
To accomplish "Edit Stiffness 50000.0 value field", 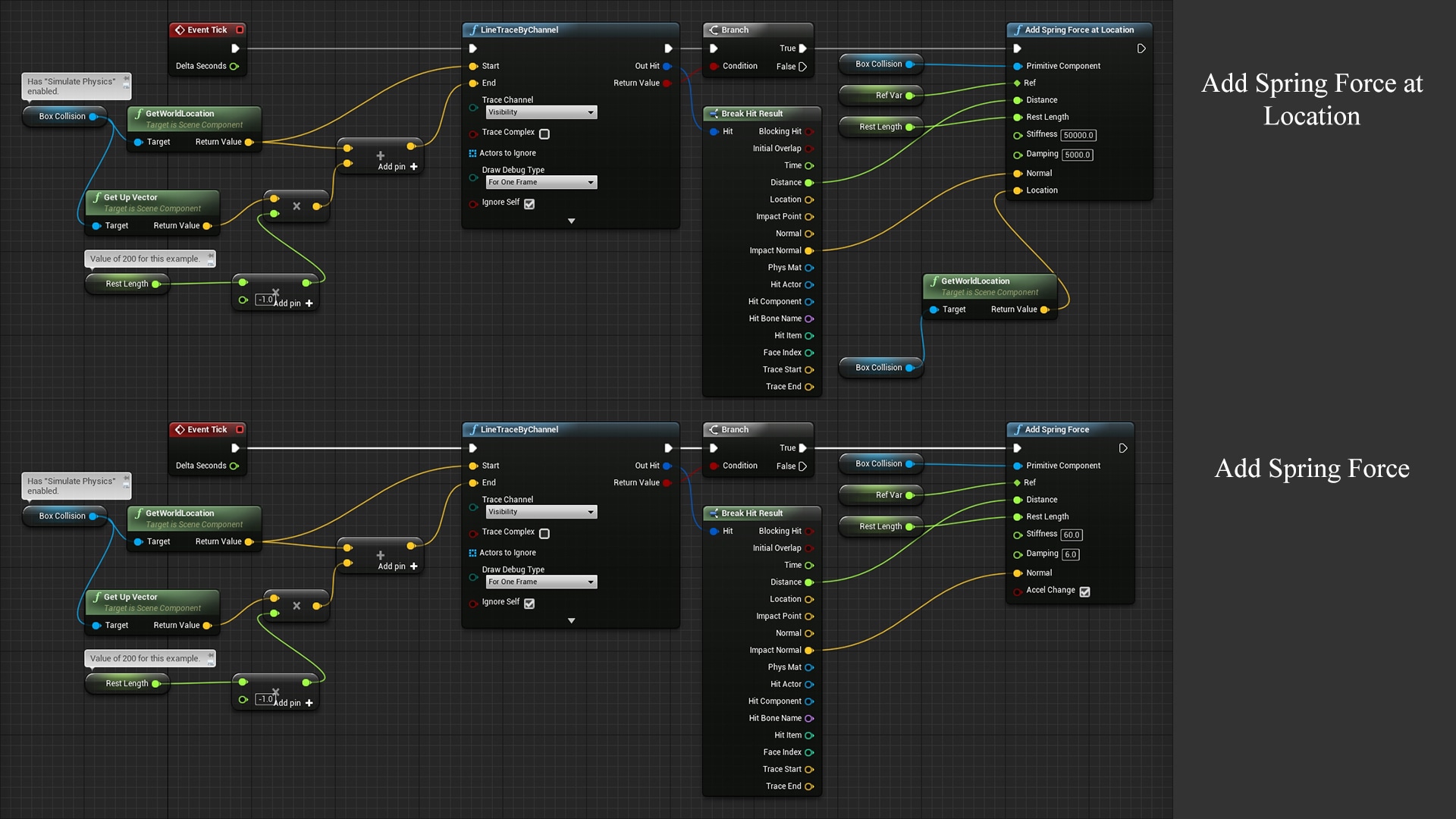I will click(1078, 136).
